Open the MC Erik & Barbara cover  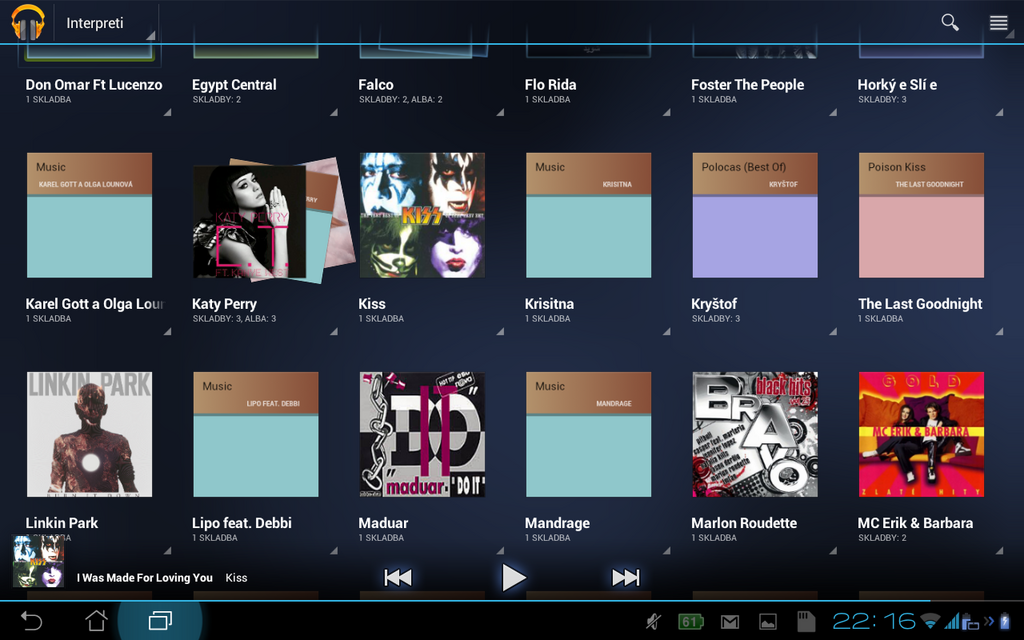coord(921,434)
